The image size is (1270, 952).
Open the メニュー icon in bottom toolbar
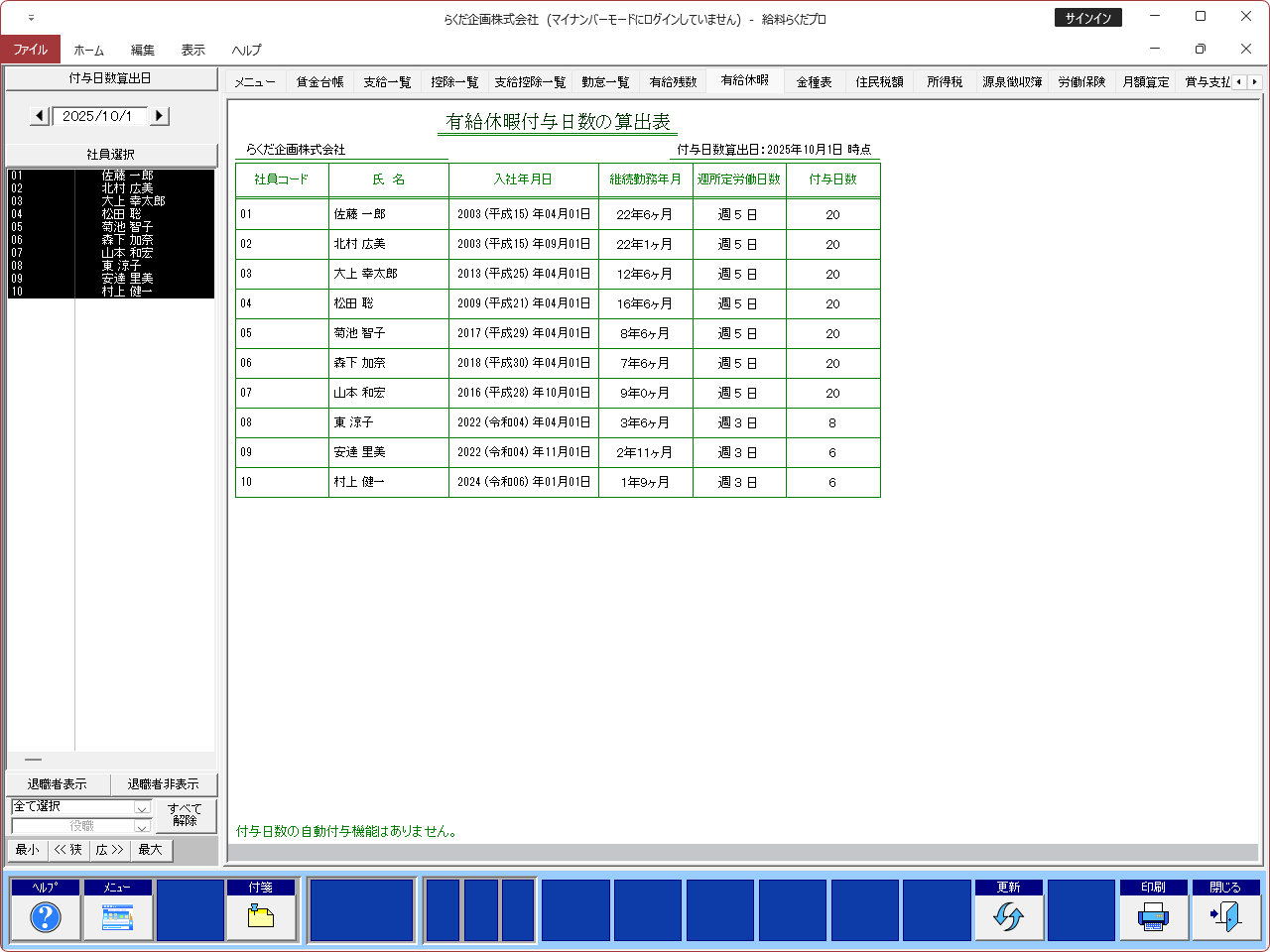117,917
